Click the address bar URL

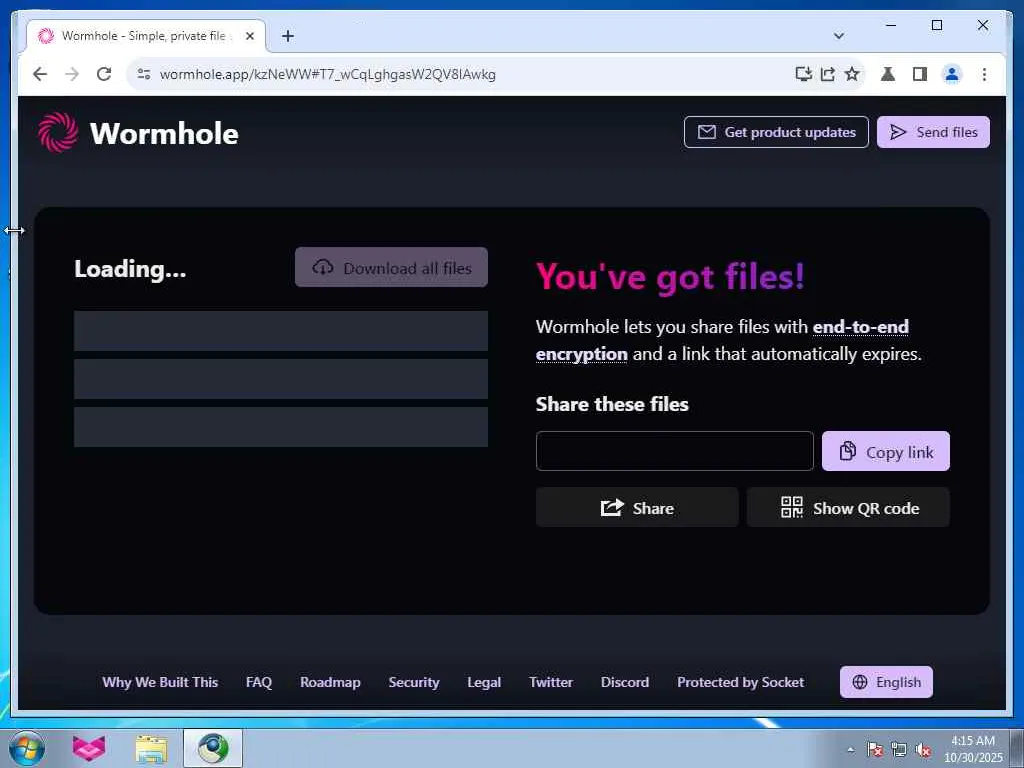[327, 74]
